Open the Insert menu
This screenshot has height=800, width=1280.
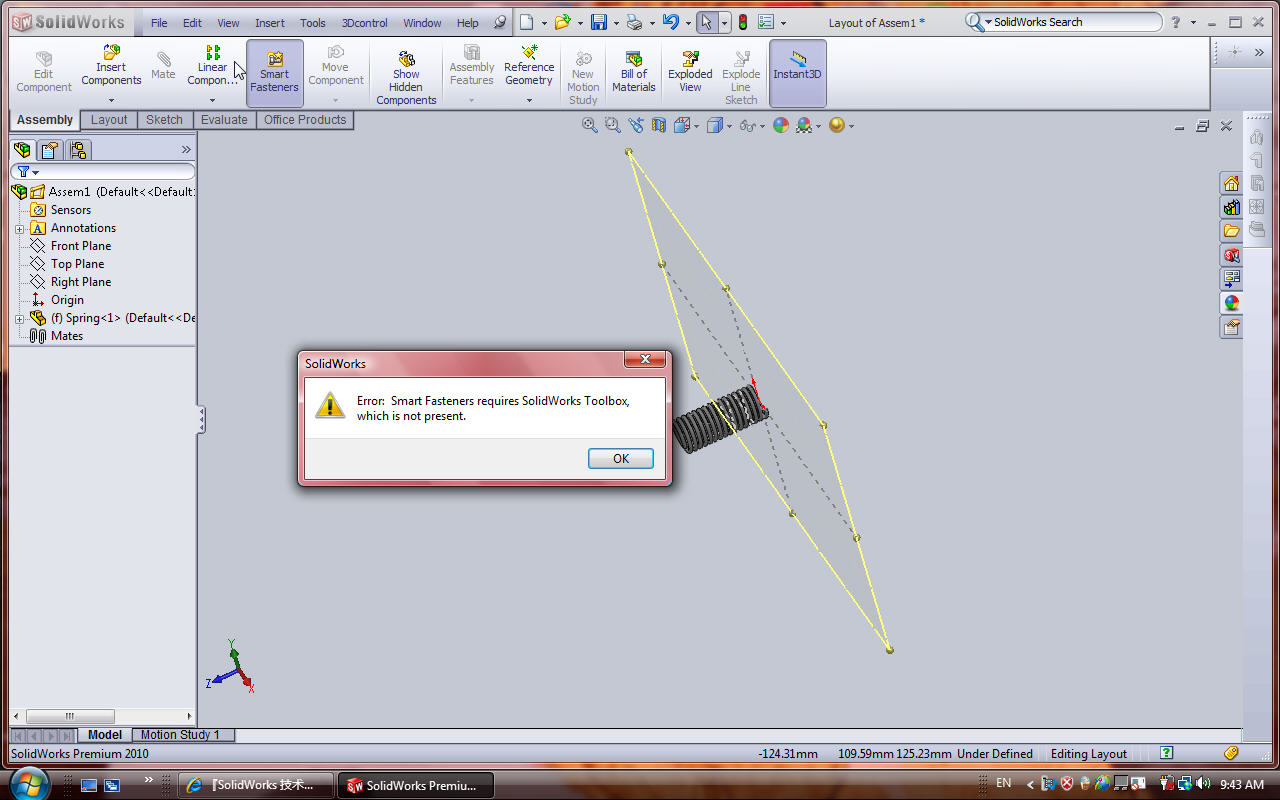(270, 23)
